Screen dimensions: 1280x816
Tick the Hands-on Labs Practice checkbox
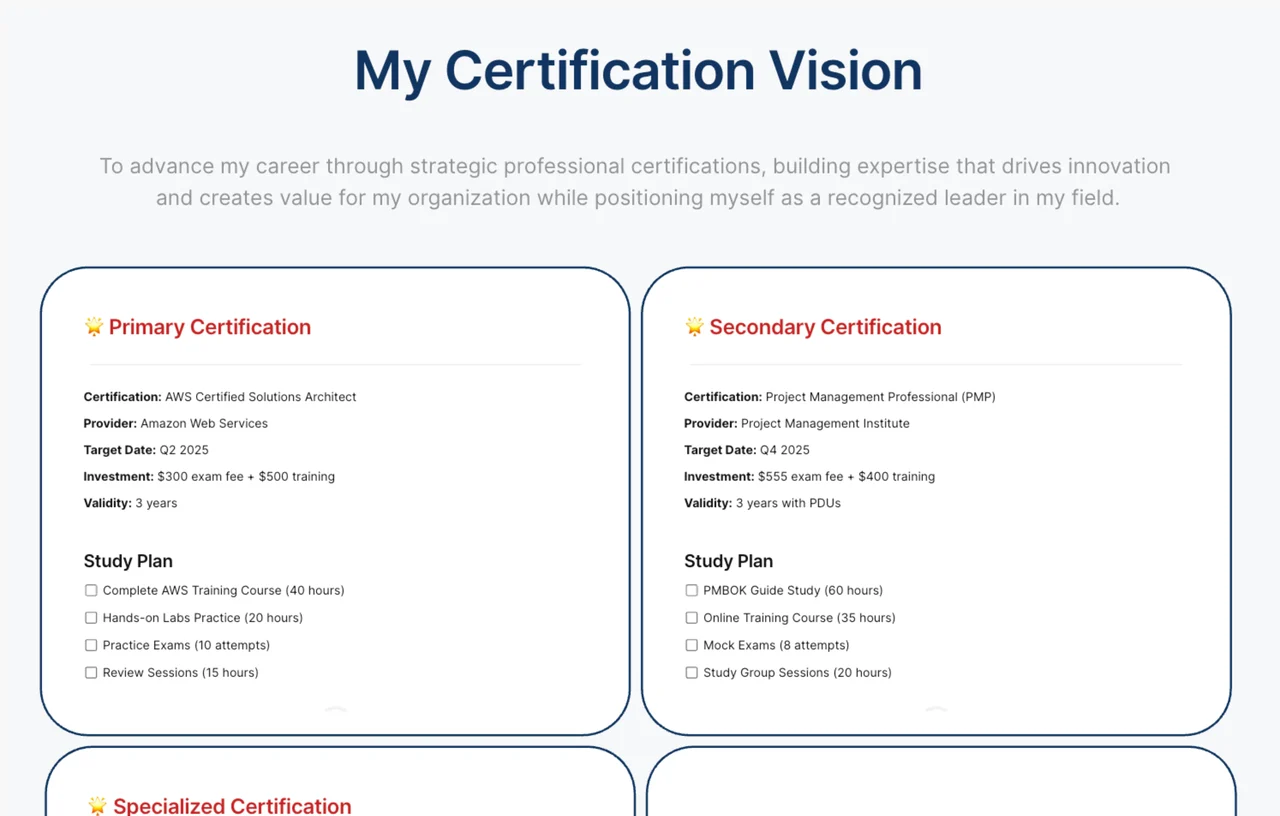[x=91, y=618]
